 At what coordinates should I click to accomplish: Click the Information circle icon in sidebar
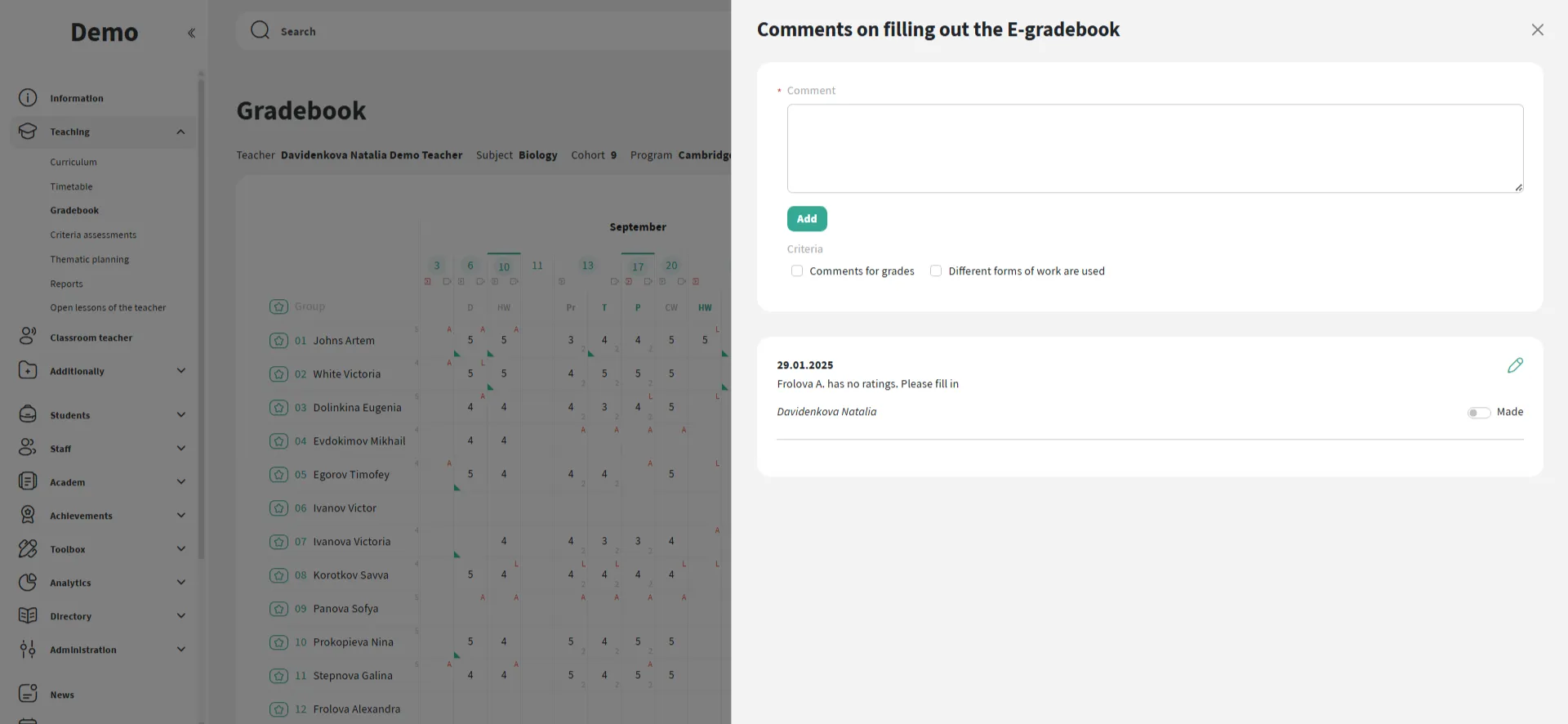(x=28, y=98)
